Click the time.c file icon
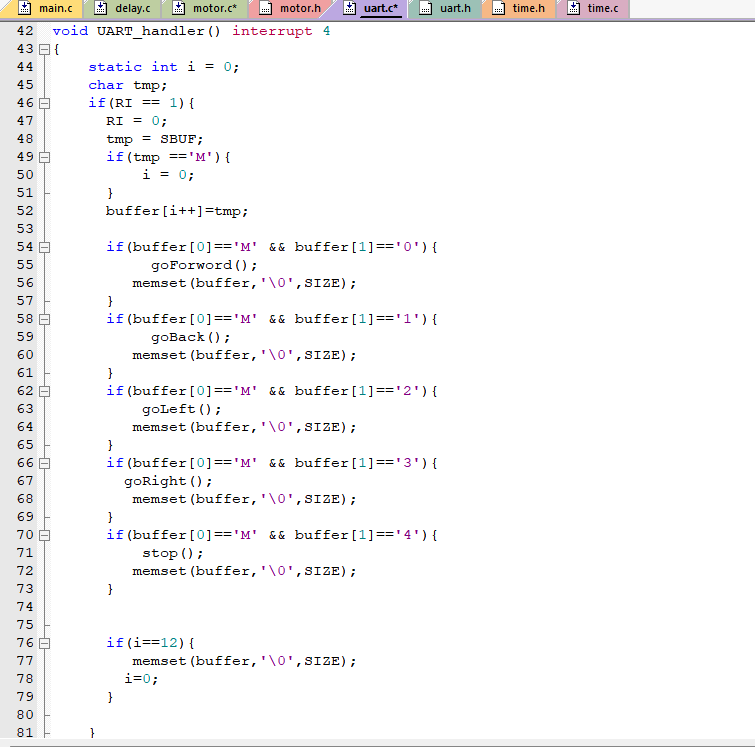This screenshot has height=747, width=755. [x=573, y=8]
